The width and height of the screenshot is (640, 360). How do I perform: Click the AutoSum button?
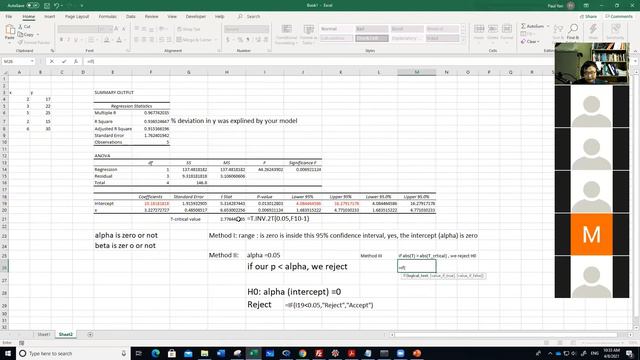pyautogui.click(x=533, y=26)
